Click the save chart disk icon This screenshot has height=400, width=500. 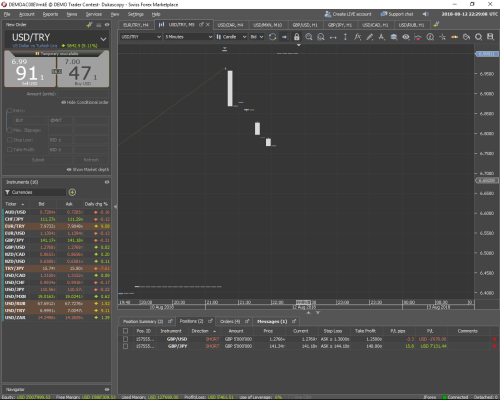pyautogui.click(x=490, y=37)
